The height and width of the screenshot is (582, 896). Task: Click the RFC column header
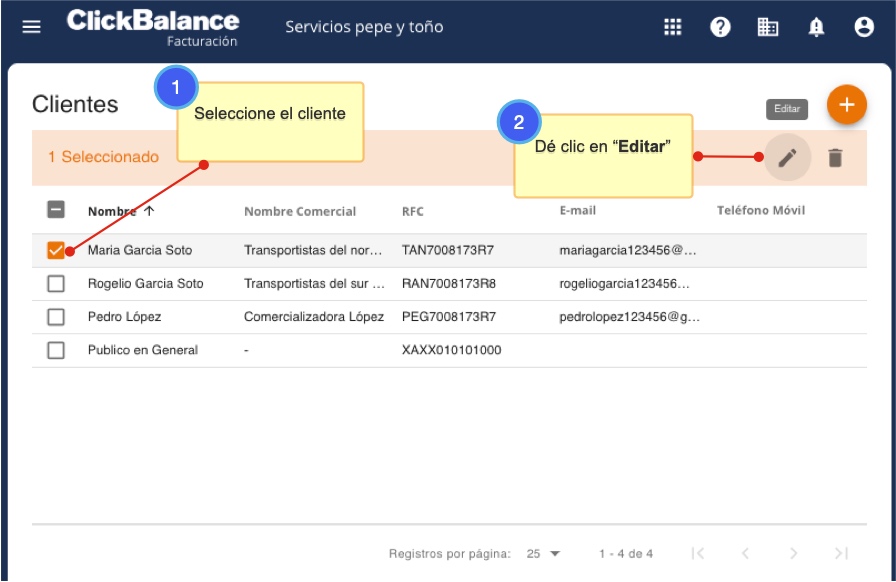413,211
